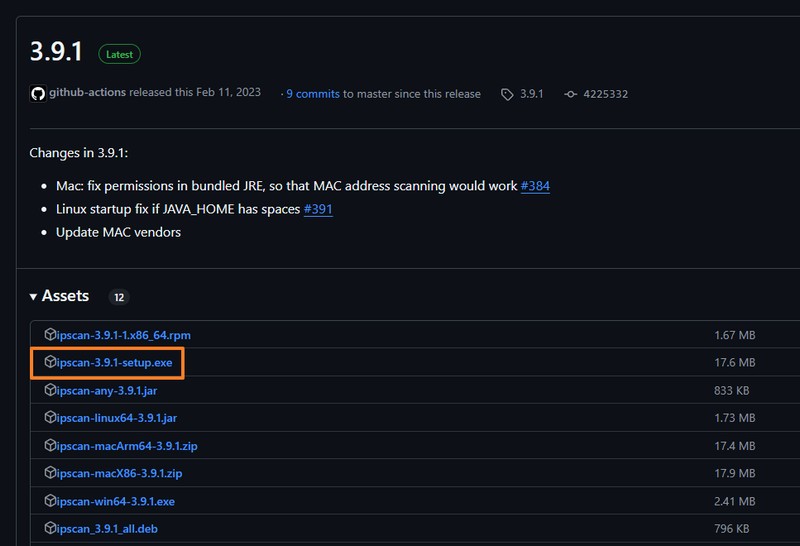This screenshot has height=546, width=800.
Task: Click the 833 KB size value
Action: coord(732,390)
